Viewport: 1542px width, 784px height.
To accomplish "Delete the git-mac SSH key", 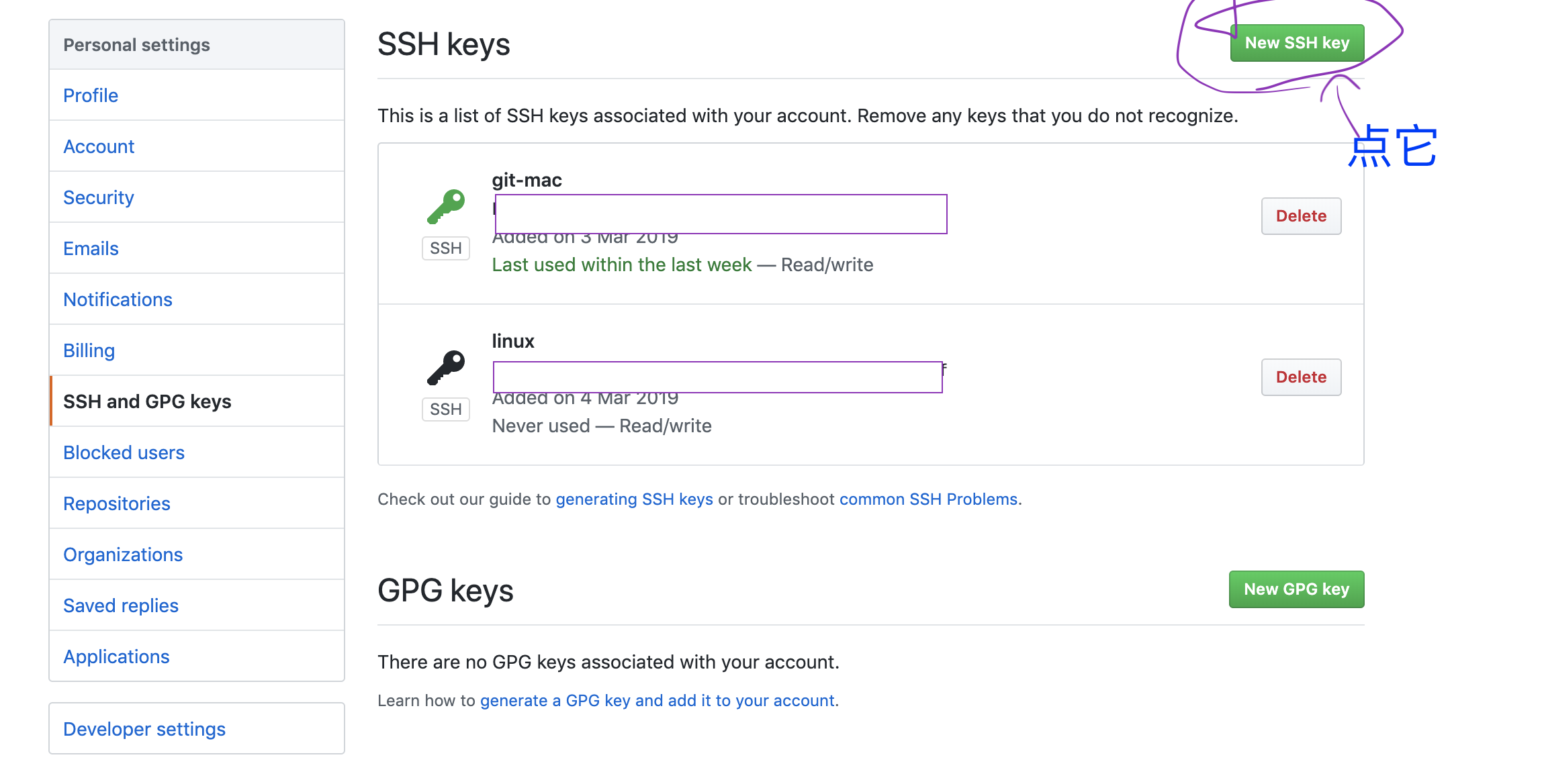I will coord(1300,216).
